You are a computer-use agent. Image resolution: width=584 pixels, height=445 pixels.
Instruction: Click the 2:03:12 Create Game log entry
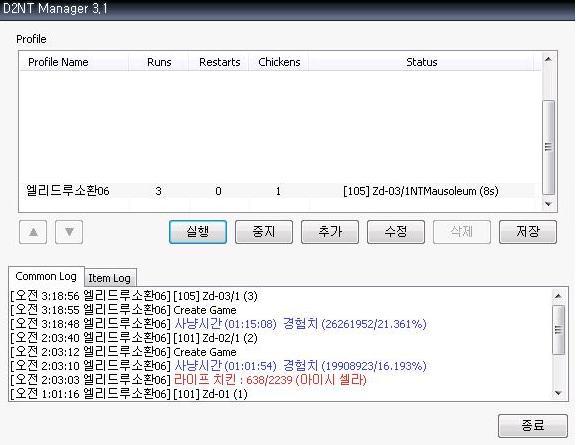(123, 352)
